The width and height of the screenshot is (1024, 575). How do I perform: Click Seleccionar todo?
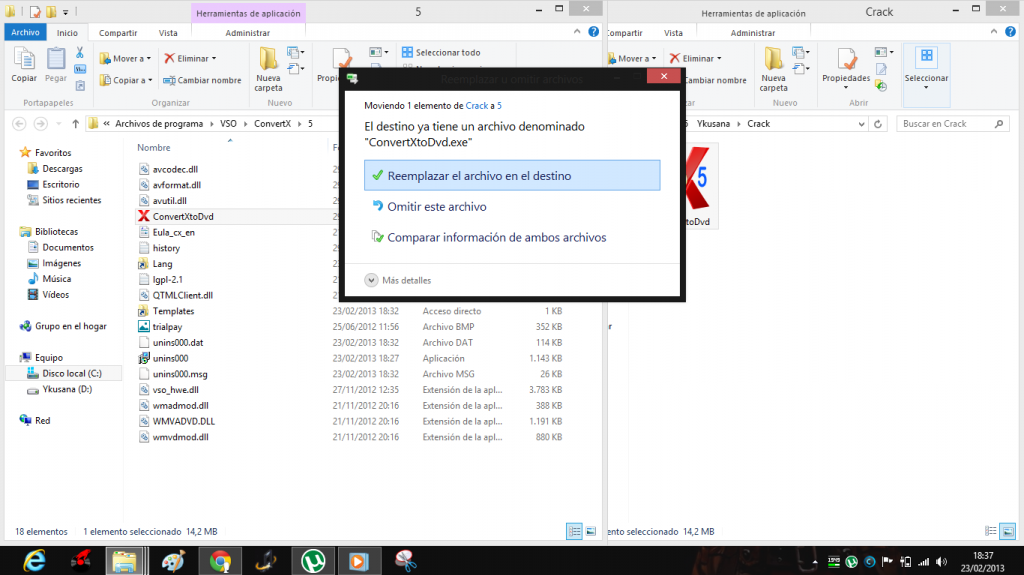click(x=441, y=52)
